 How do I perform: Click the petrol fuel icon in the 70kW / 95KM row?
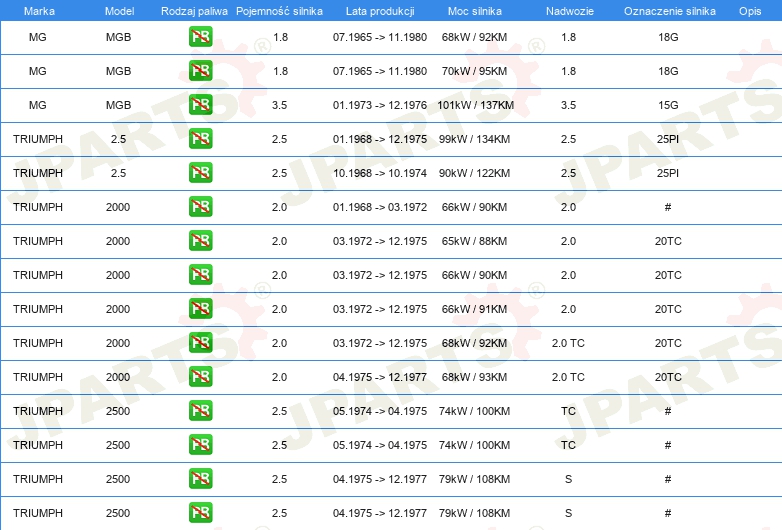tap(200, 71)
